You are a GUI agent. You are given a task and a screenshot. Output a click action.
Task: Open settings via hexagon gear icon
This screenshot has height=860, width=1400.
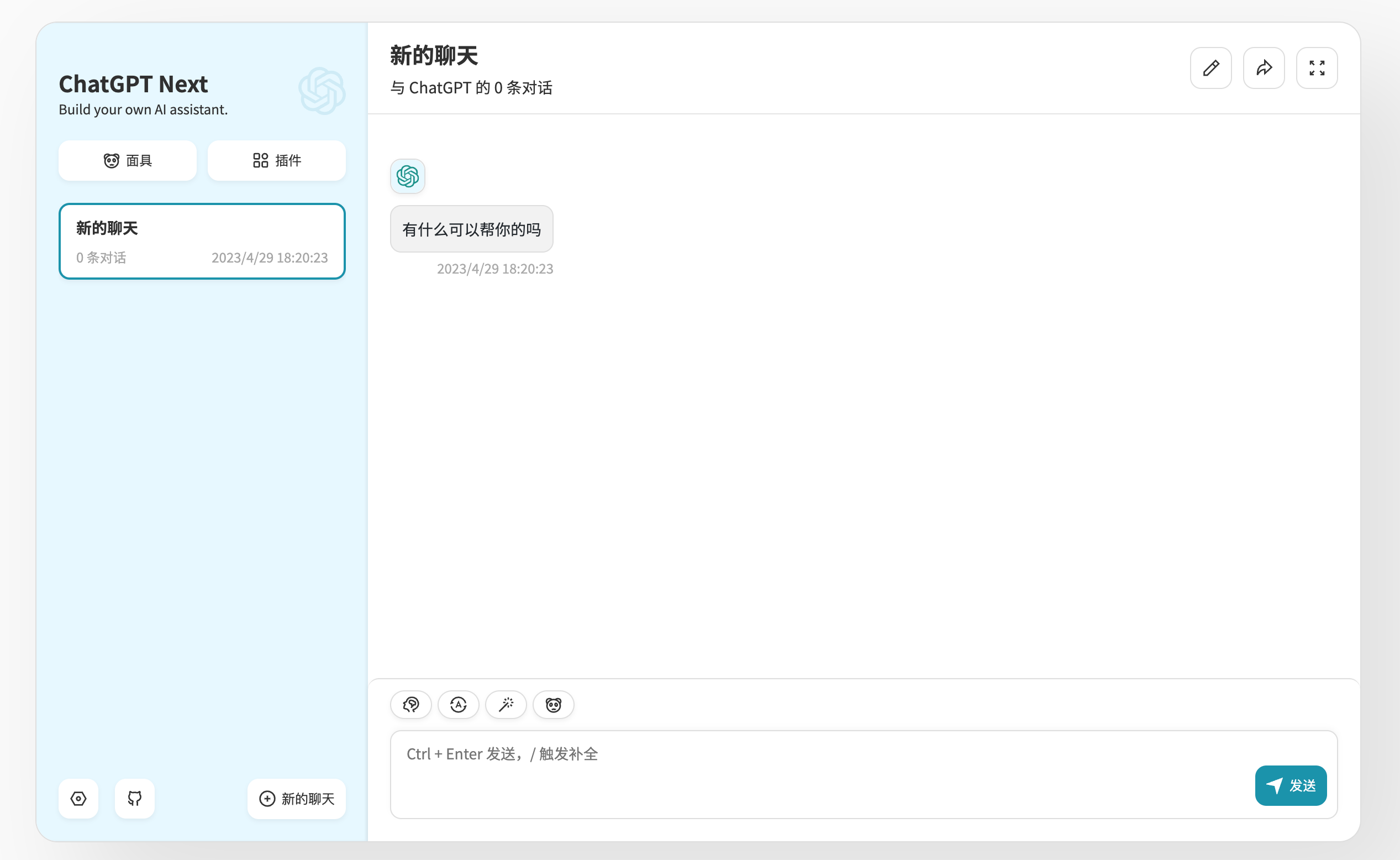pyautogui.click(x=78, y=799)
